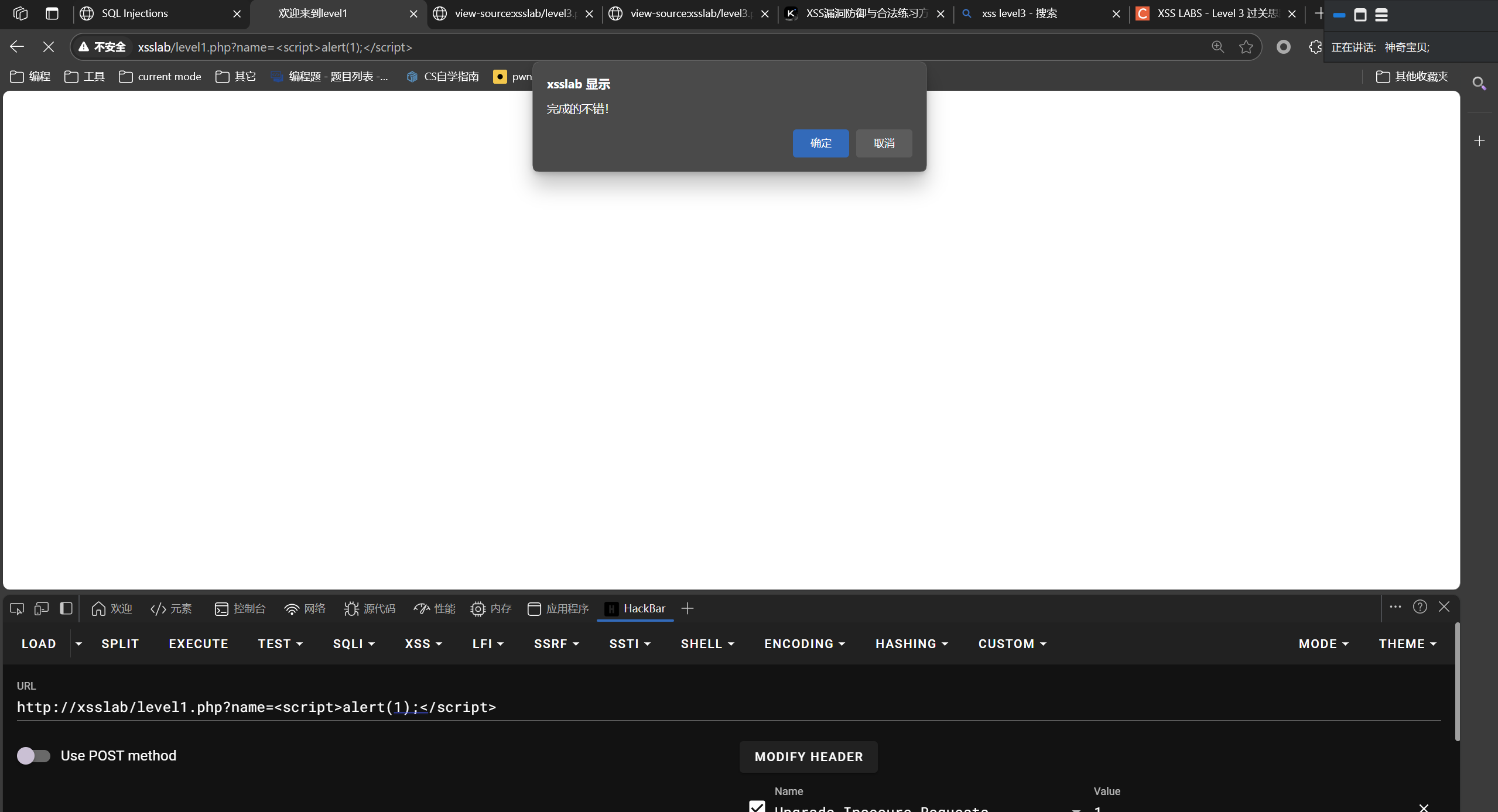The width and height of the screenshot is (1498, 812).
Task: Click the browser back arrow
Action: 17,47
